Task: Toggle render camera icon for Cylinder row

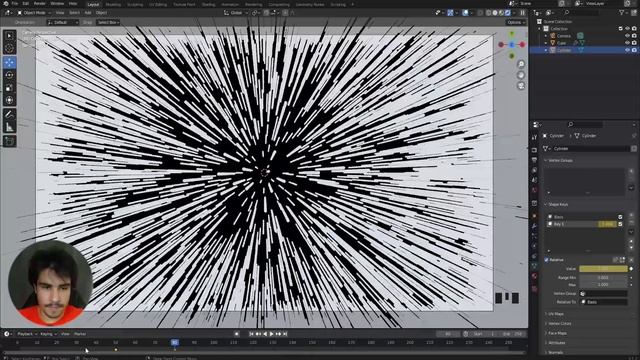Action: pyautogui.click(x=634, y=50)
